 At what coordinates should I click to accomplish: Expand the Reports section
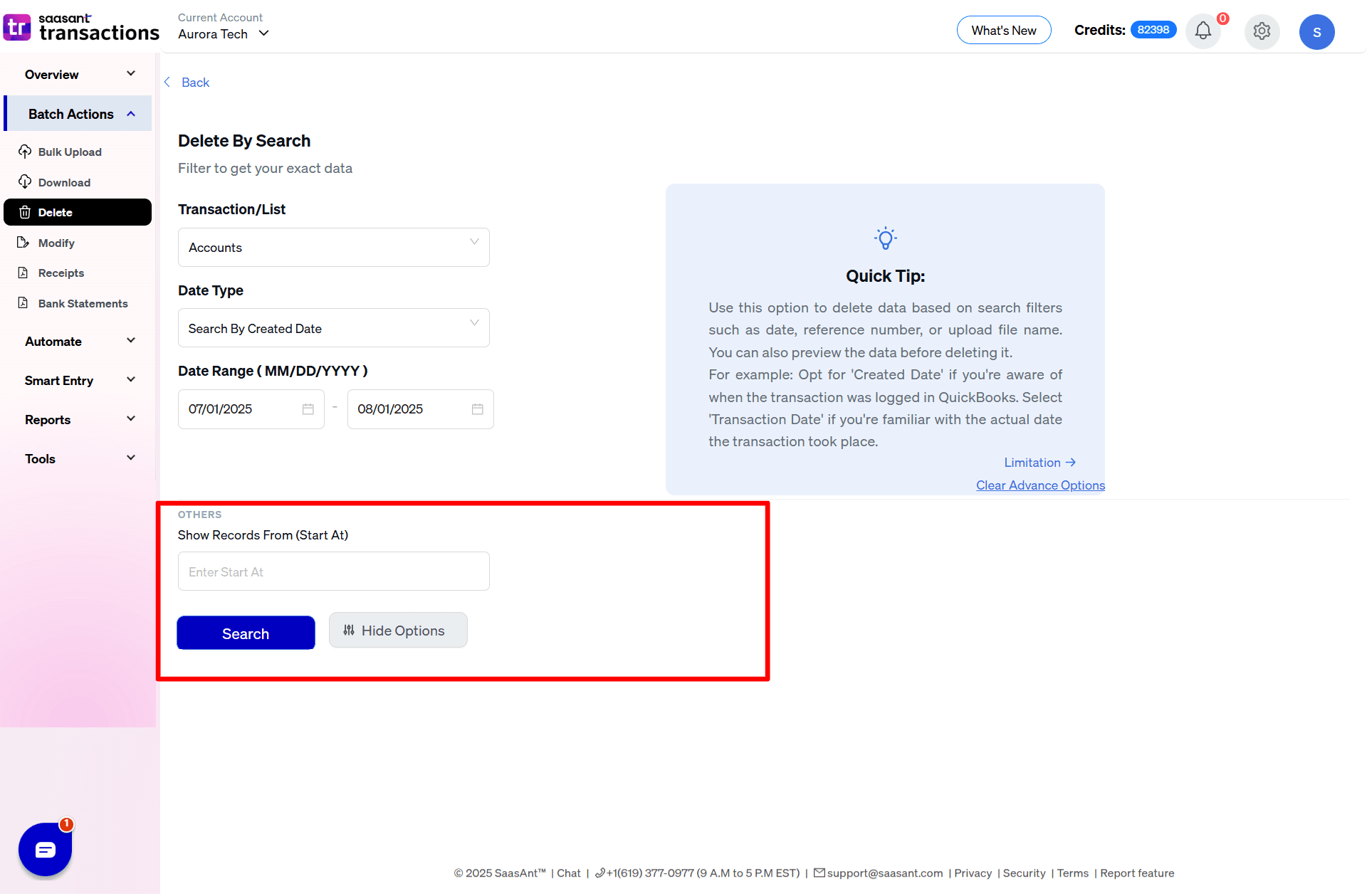[78, 419]
